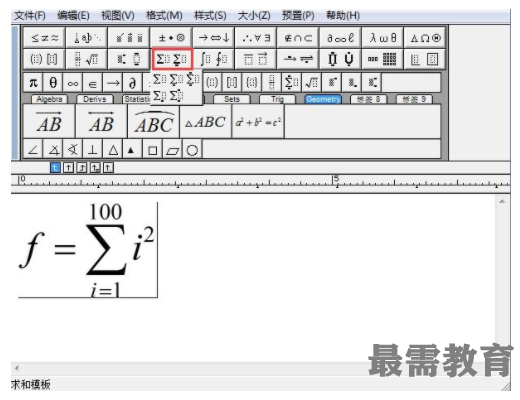Open the miscellaneous symbols palette (∂∞ℓ)
Viewport: 520px width, 400px height.
pyautogui.click(x=340, y=38)
